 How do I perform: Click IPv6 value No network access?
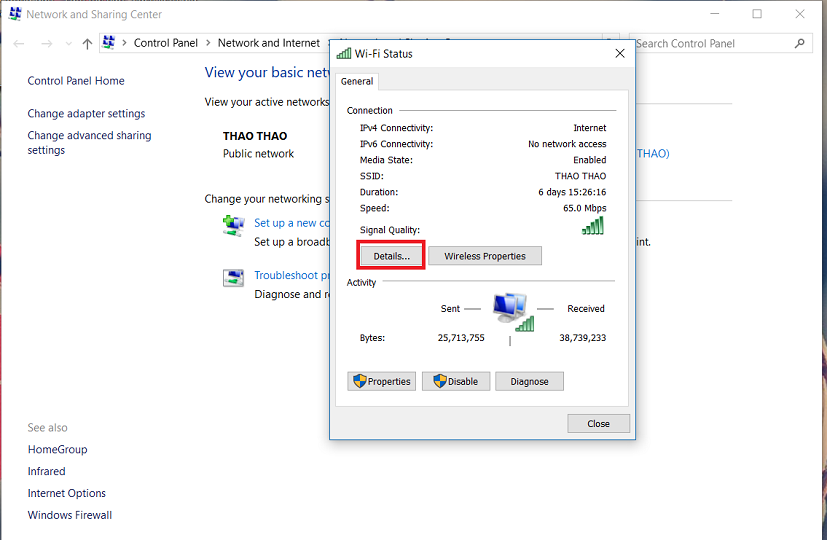click(567, 143)
